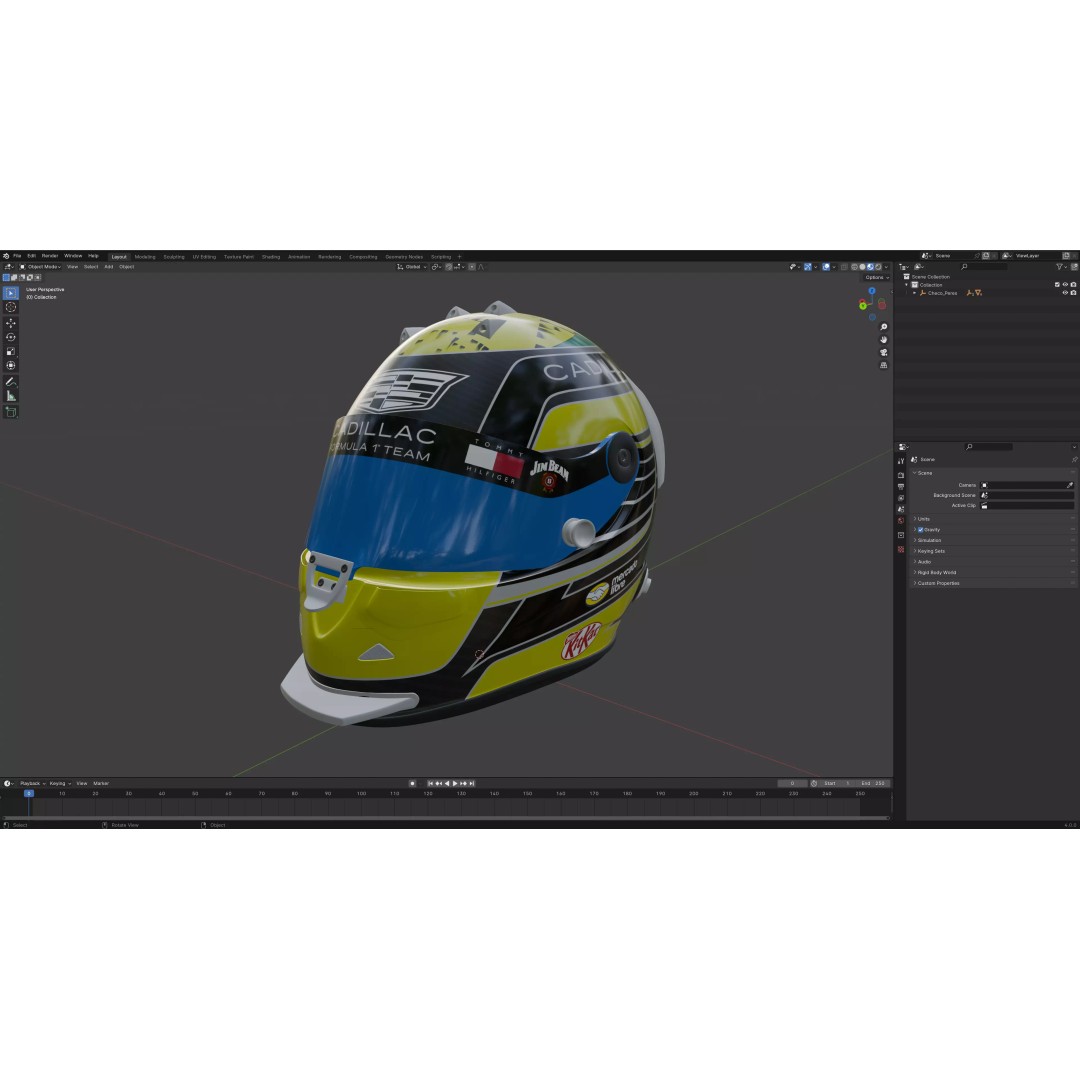Click the viewport zoom magnifier icon
The image size is (1080, 1080).
point(884,327)
